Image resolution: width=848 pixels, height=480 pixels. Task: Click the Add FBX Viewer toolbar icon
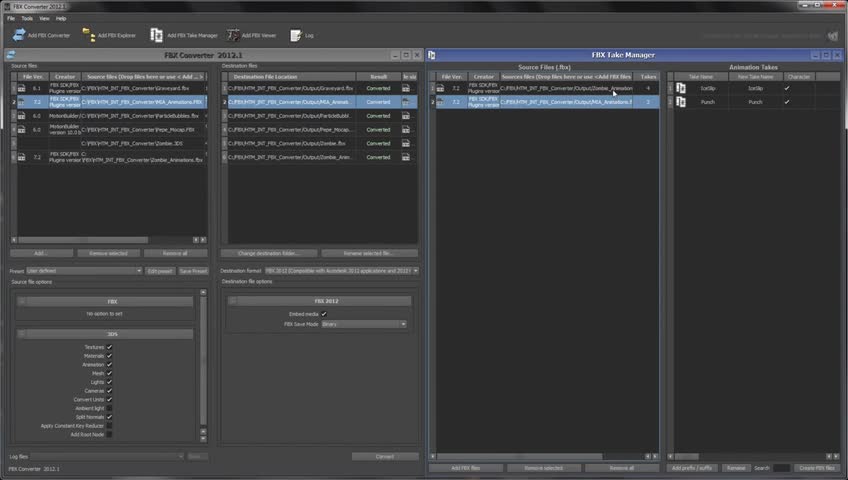233,35
